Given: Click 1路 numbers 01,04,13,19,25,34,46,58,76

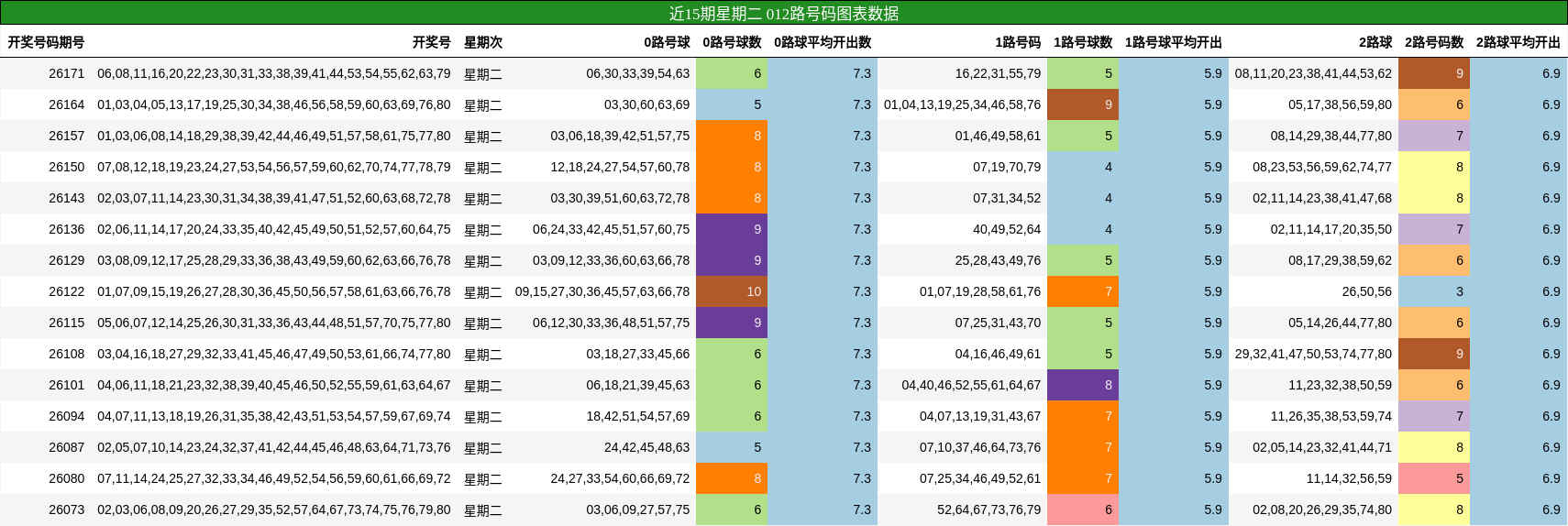Looking at the screenshot, I should pos(963,104).
